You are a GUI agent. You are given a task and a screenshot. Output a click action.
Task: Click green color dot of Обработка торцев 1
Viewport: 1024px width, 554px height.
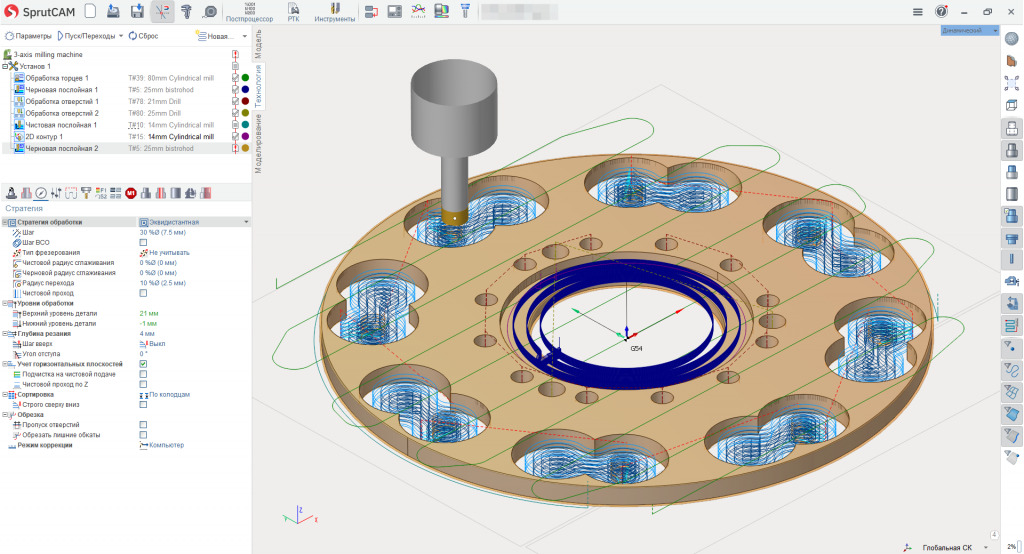coord(245,77)
